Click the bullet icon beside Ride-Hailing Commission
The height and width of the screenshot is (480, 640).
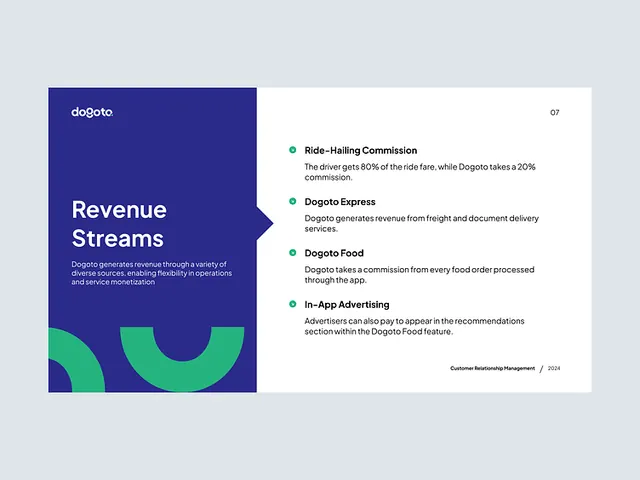293,150
